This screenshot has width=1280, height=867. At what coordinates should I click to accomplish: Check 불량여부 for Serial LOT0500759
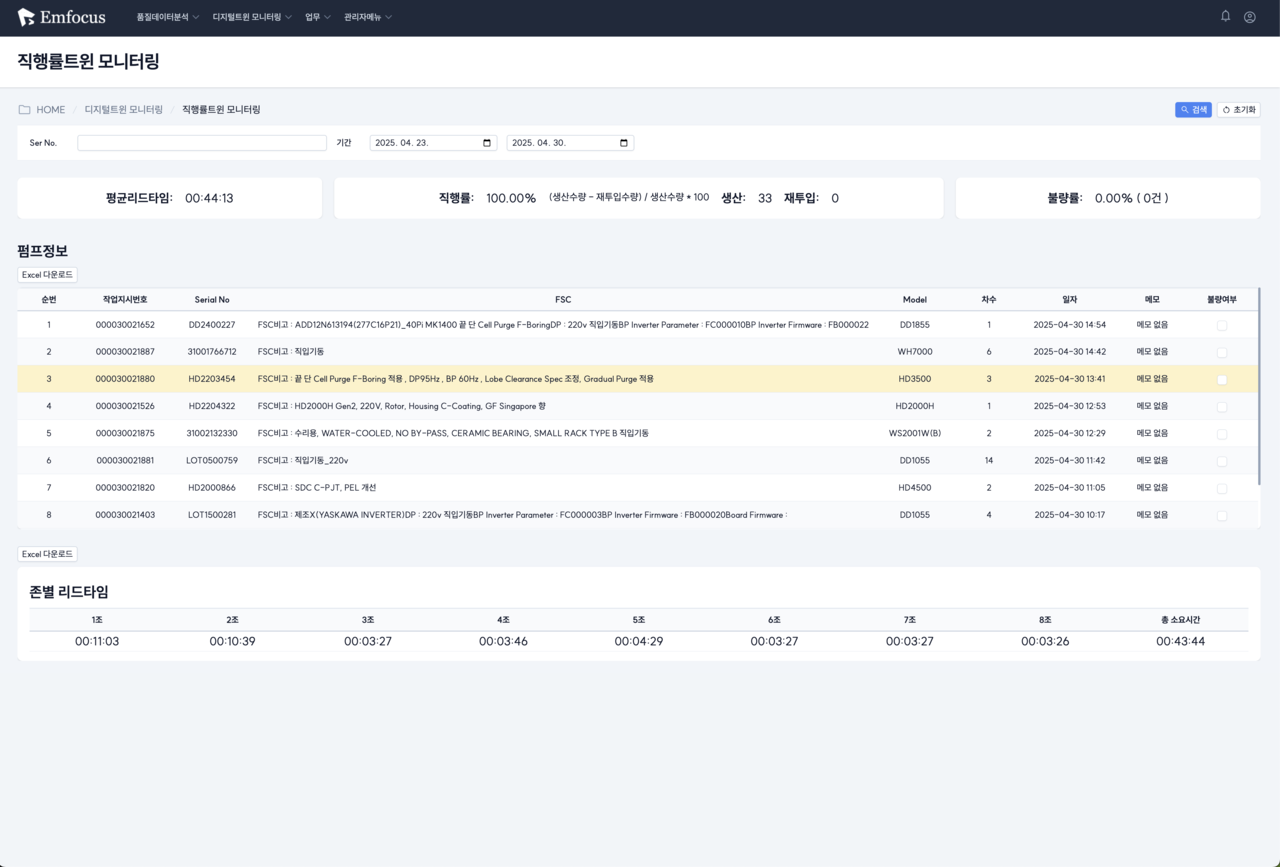(1221, 461)
